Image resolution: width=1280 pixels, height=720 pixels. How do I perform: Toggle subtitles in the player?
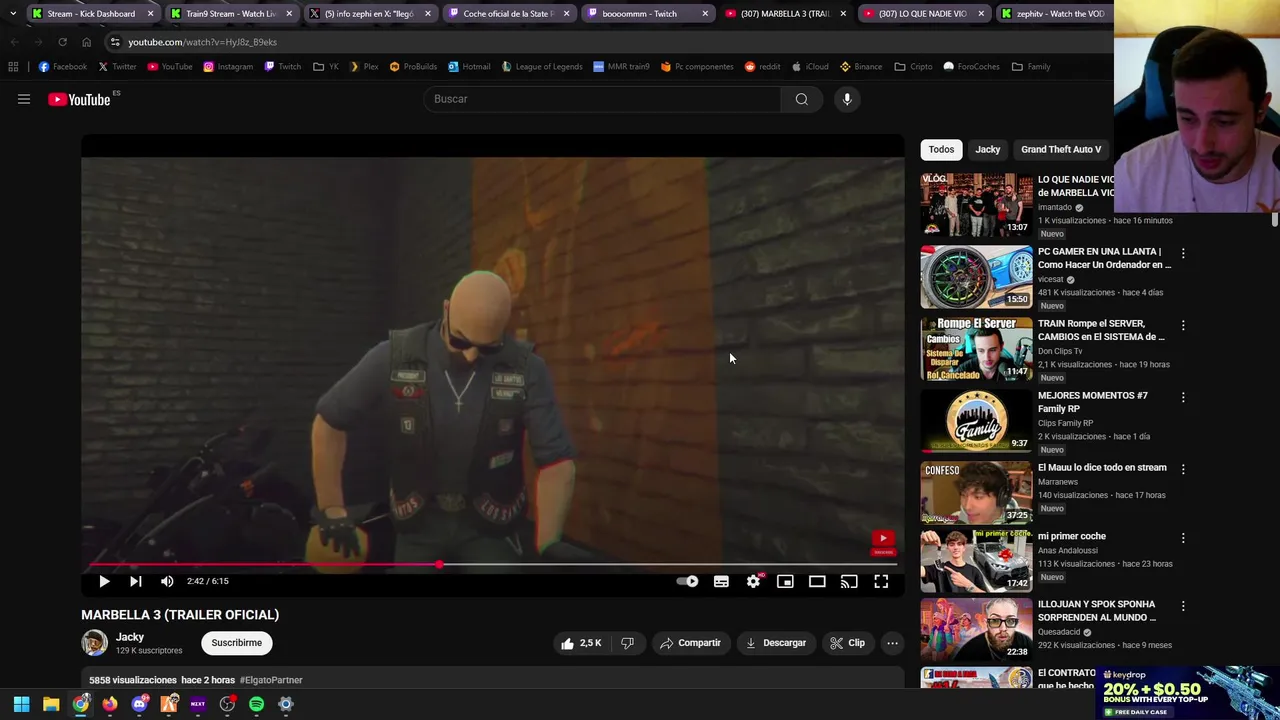(721, 581)
